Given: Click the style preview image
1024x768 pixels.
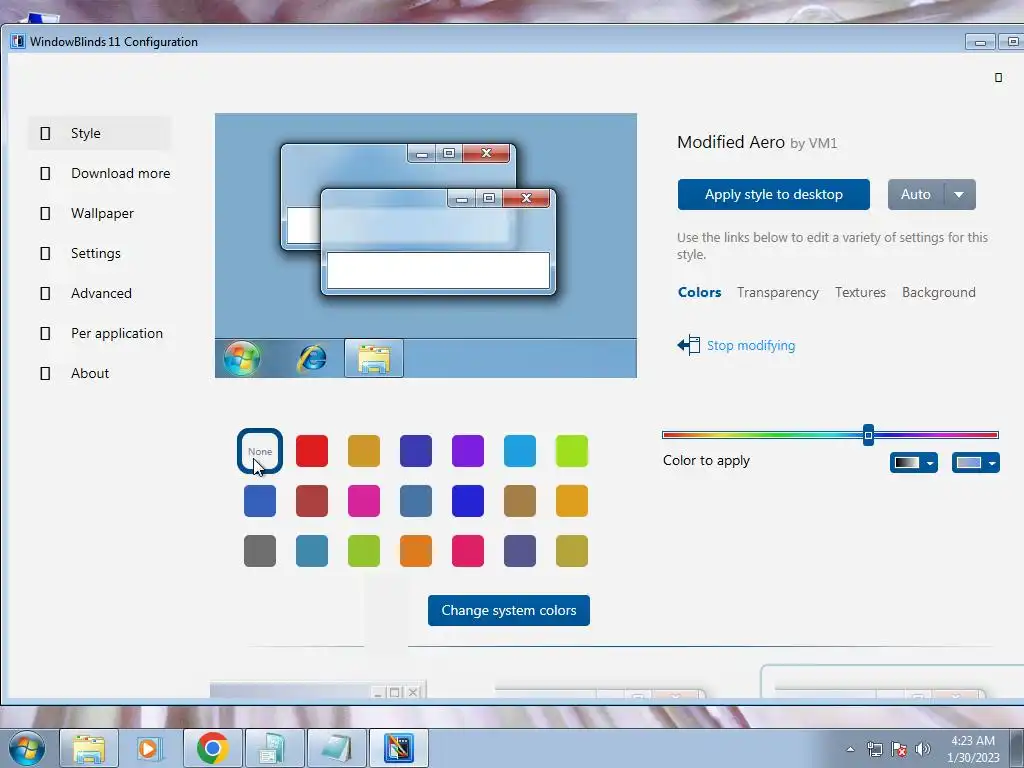Looking at the screenshot, I should pyautogui.click(x=426, y=246).
